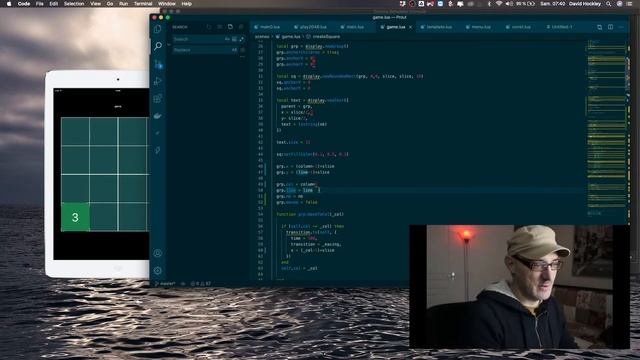
Task: Click game.lua in the breadcrumb
Action: [x=291, y=37]
